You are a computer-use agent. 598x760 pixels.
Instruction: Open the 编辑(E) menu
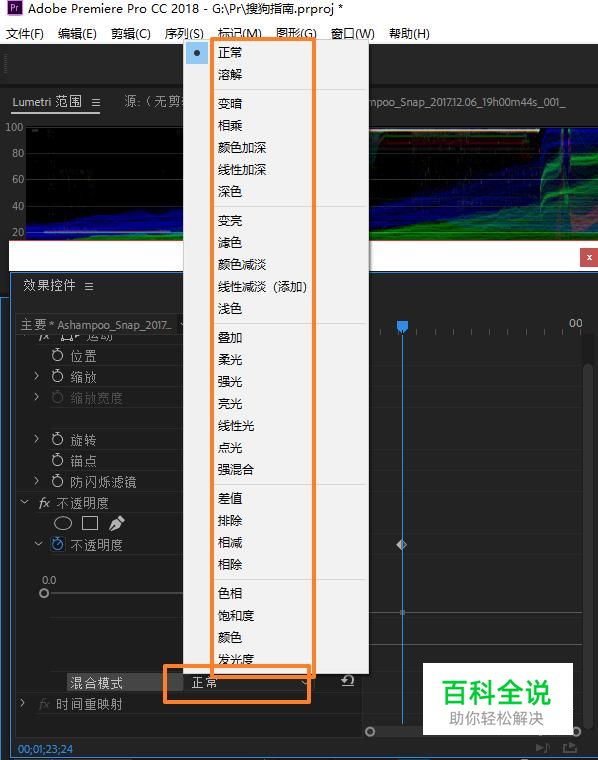click(77, 34)
